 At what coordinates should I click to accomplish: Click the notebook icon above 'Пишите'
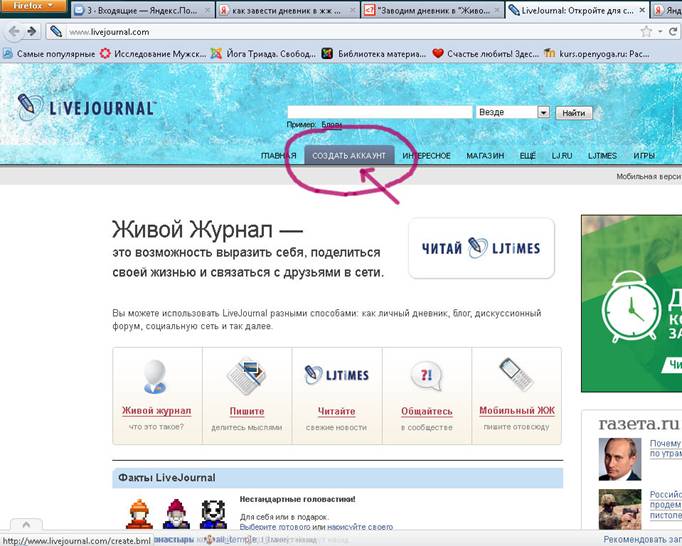tap(246, 376)
